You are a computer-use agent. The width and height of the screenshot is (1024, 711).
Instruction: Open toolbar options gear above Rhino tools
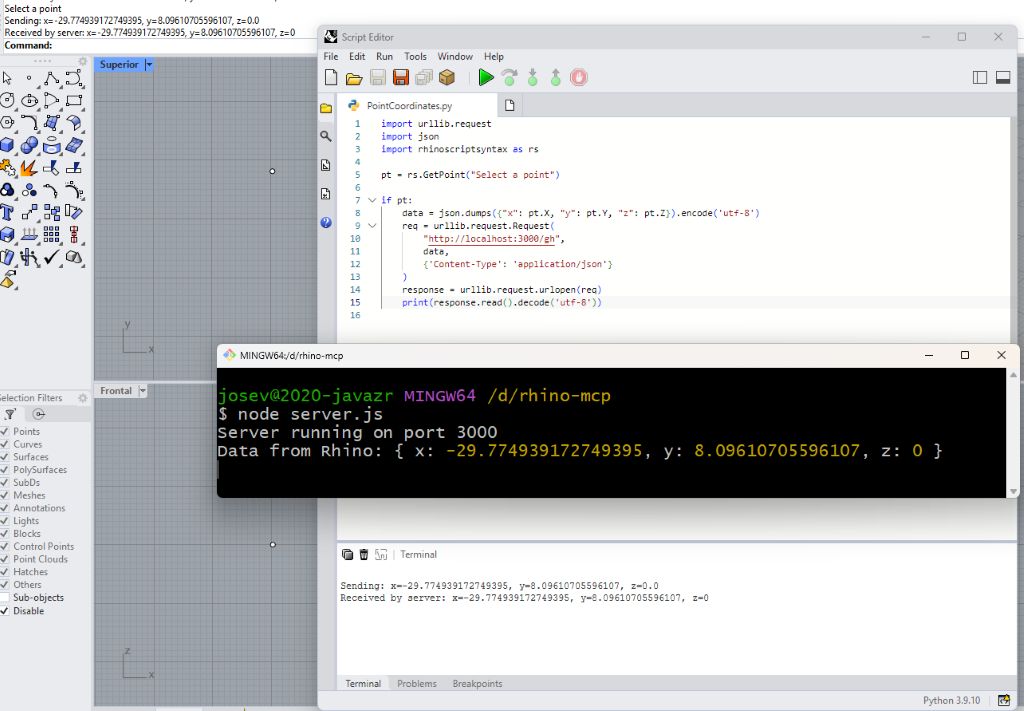(x=82, y=61)
